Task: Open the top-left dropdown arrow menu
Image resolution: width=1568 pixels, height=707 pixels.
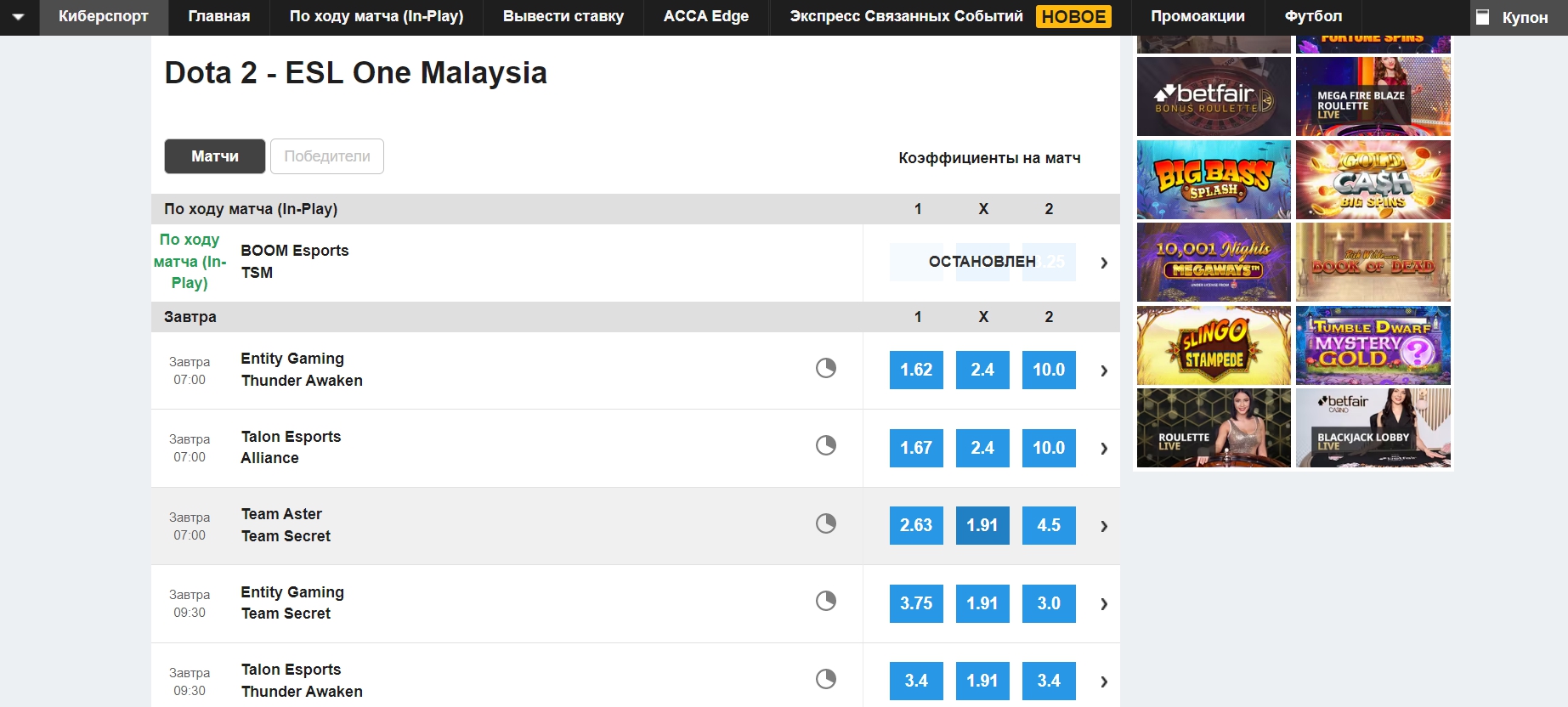Action: [19, 17]
